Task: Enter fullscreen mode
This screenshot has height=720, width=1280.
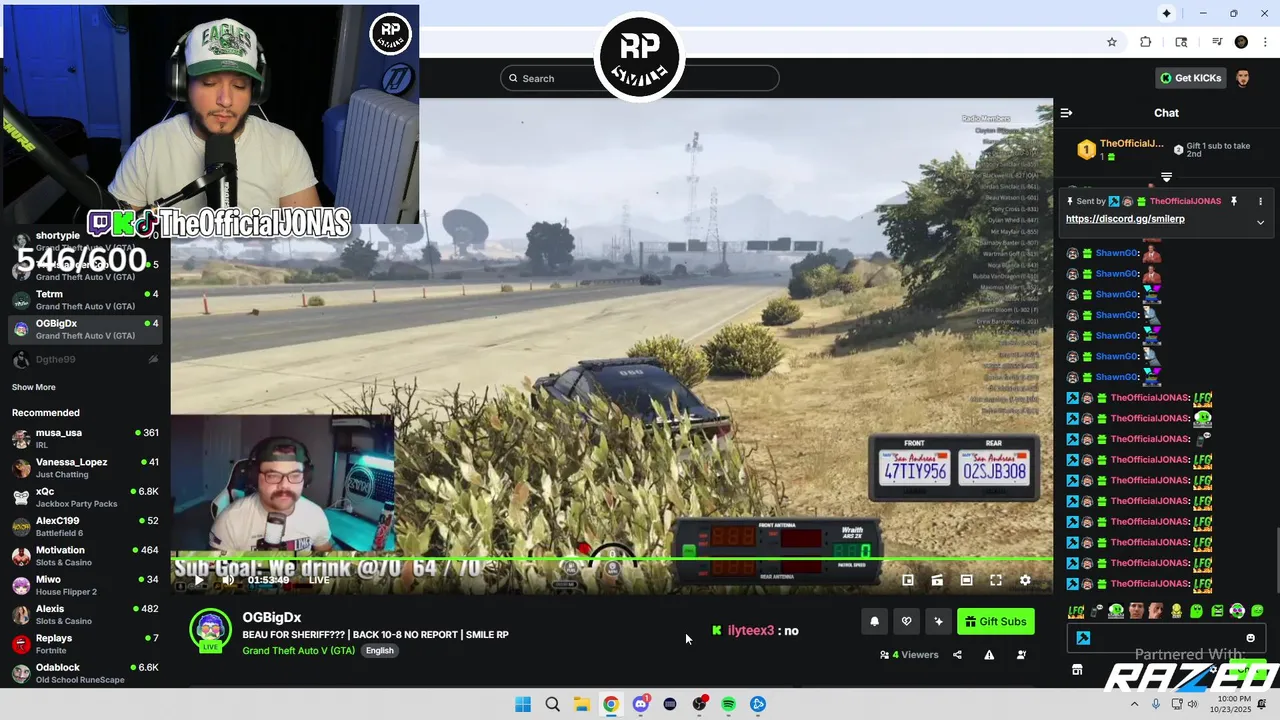Action: point(996,580)
